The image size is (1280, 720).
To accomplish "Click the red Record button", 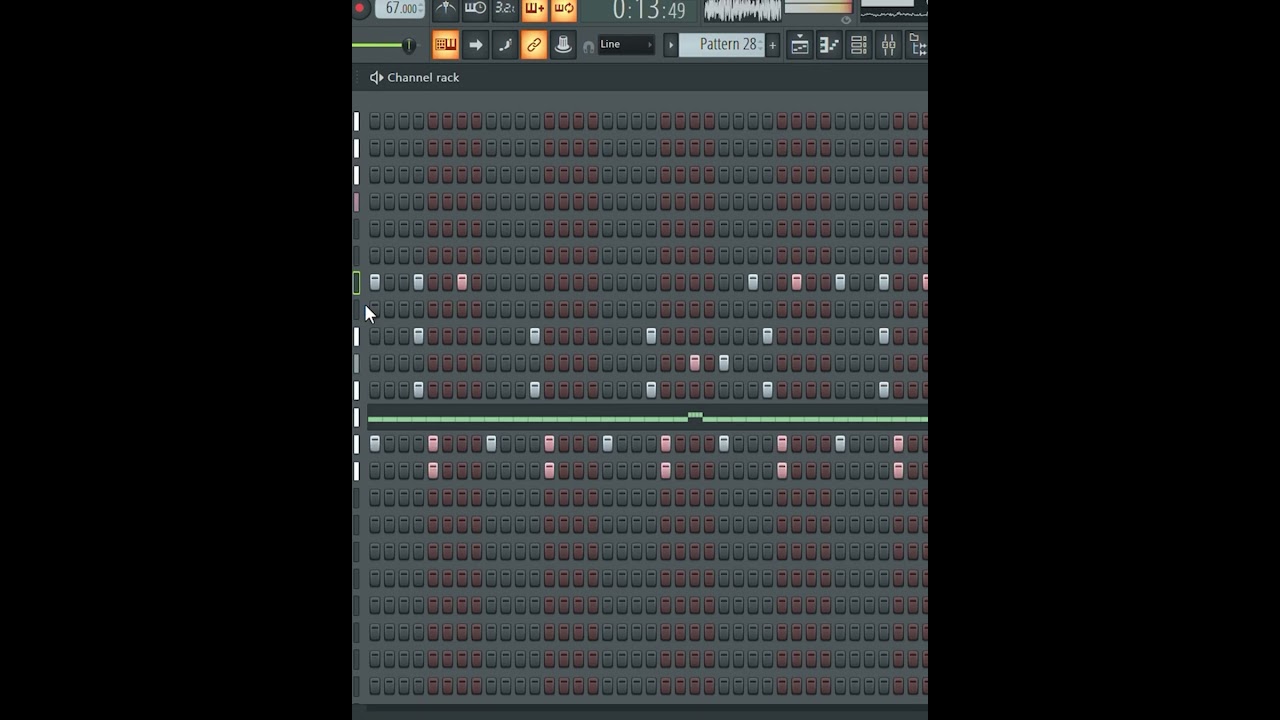I will click(360, 8).
